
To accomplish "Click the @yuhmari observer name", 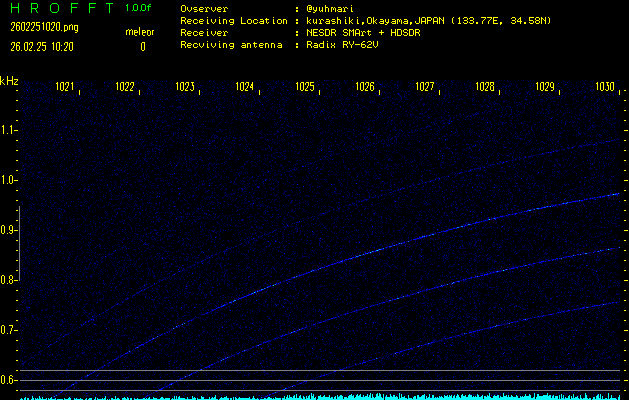I will 336,8.
